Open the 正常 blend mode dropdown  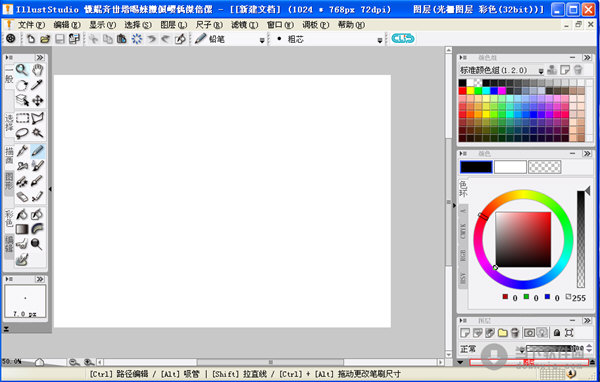521,349
